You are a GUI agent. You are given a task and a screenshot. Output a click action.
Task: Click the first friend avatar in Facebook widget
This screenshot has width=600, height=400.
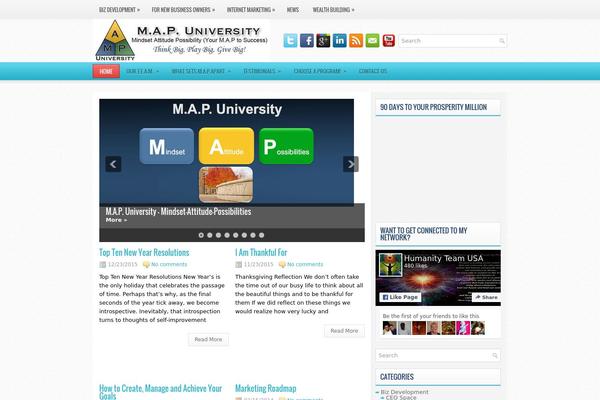point(390,328)
